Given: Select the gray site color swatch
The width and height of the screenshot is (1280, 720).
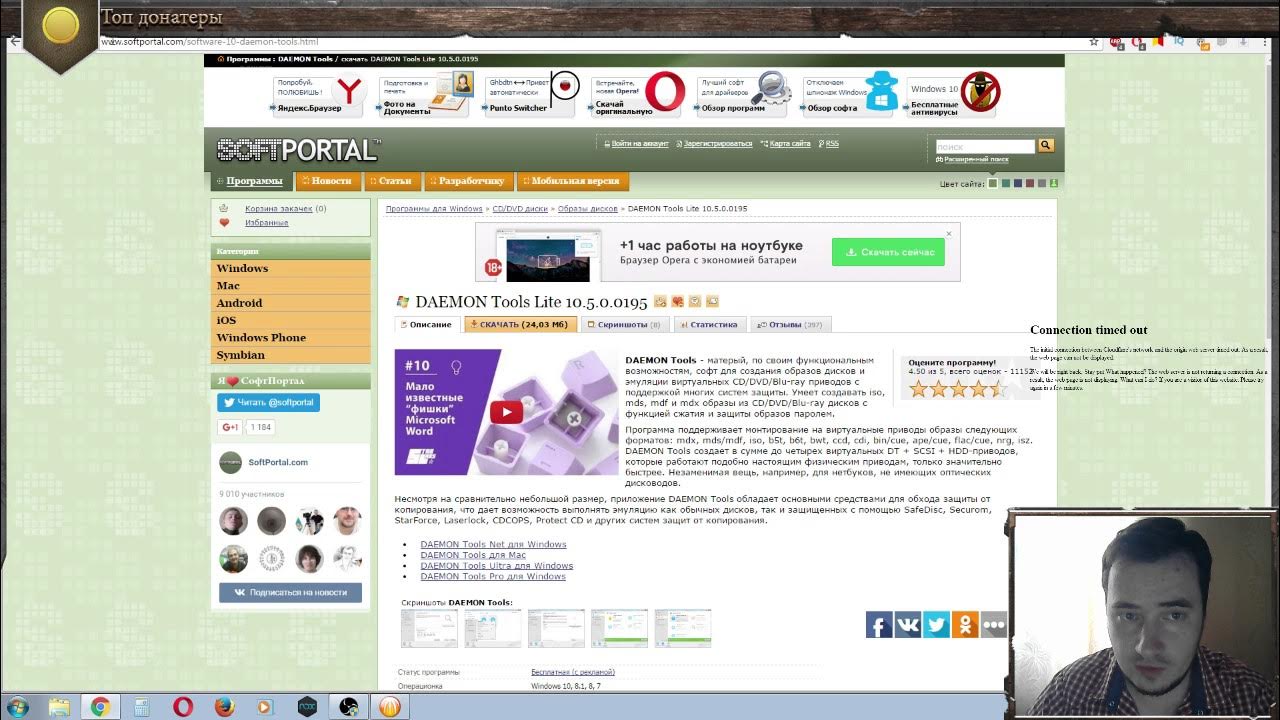Looking at the screenshot, I should [x=1042, y=183].
